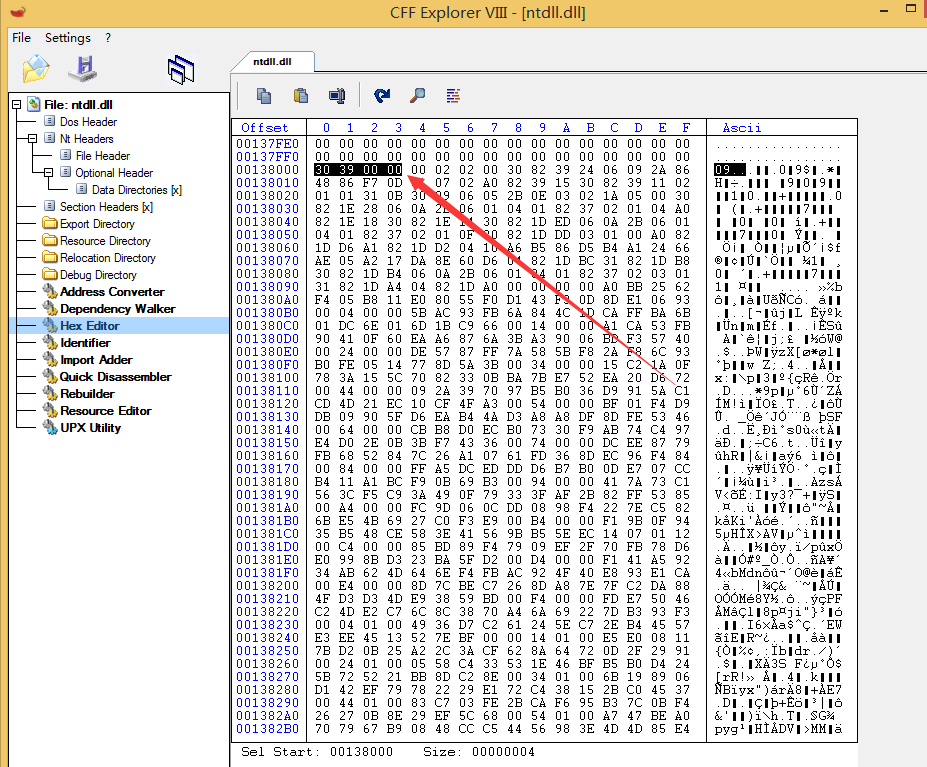Image resolution: width=927 pixels, height=767 pixels.
Task: Click the Sel Start 00138000 status text
Action: pyautogui.click(x=317, y=752)
